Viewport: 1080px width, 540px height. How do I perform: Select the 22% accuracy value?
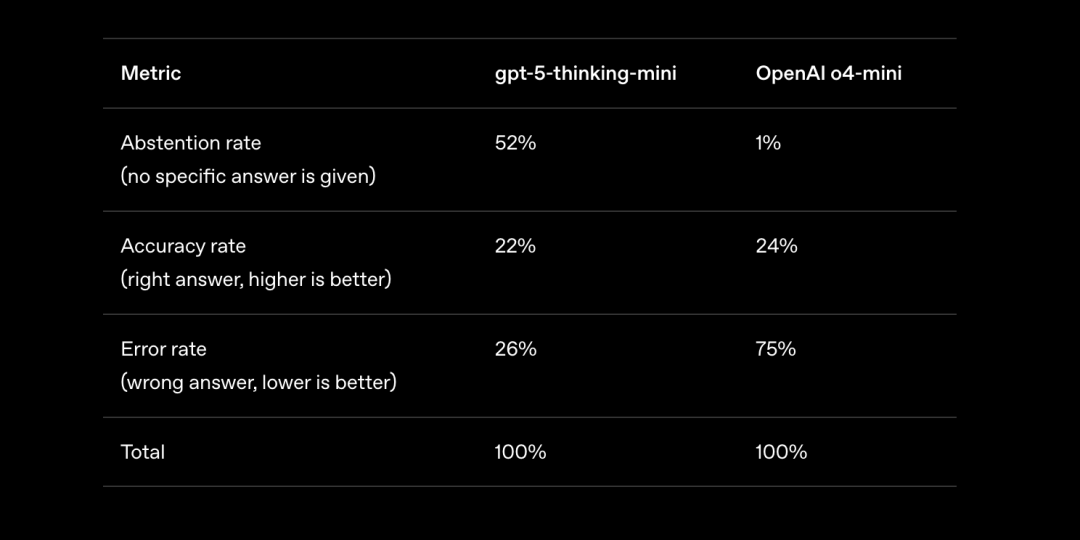[515, 246]
